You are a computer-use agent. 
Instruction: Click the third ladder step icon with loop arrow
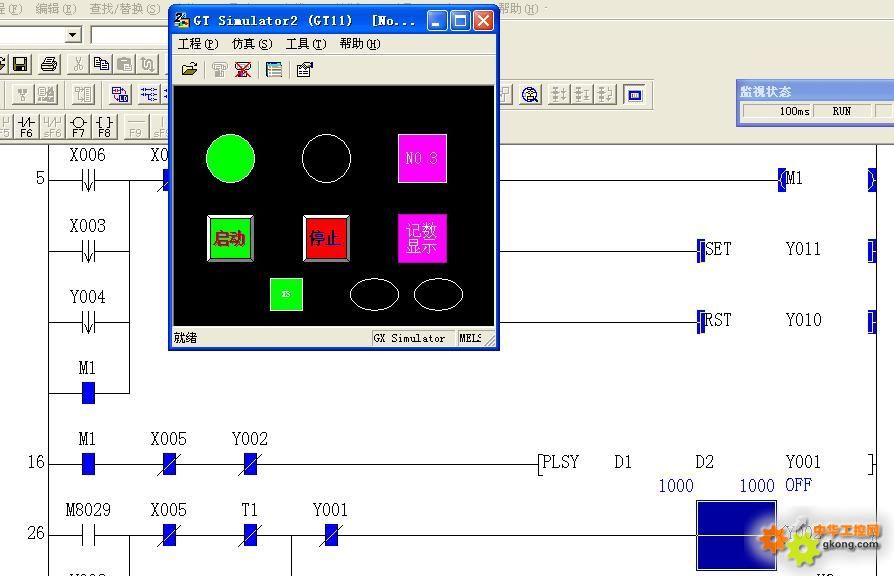tap(605, 95)
